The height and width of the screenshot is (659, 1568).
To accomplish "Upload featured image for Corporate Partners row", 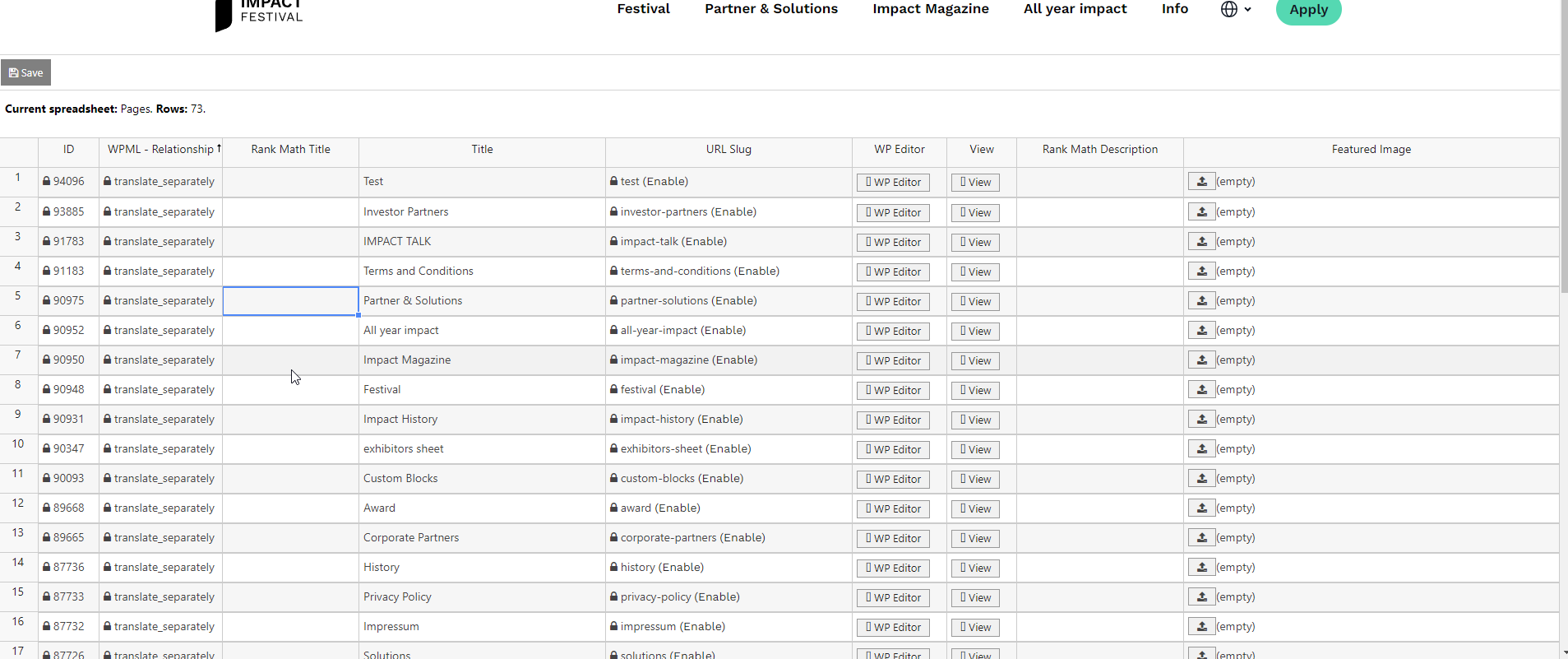I will 1201,538.
